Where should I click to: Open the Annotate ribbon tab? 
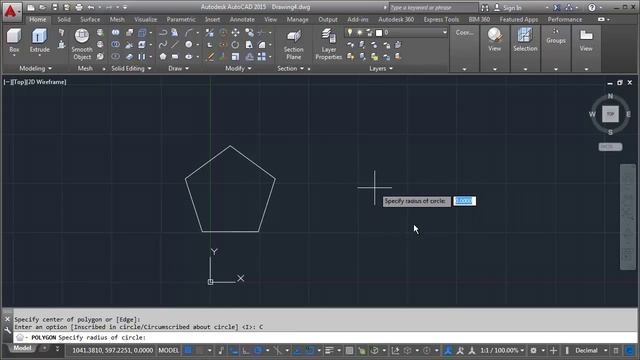click(x=242, y=19)
